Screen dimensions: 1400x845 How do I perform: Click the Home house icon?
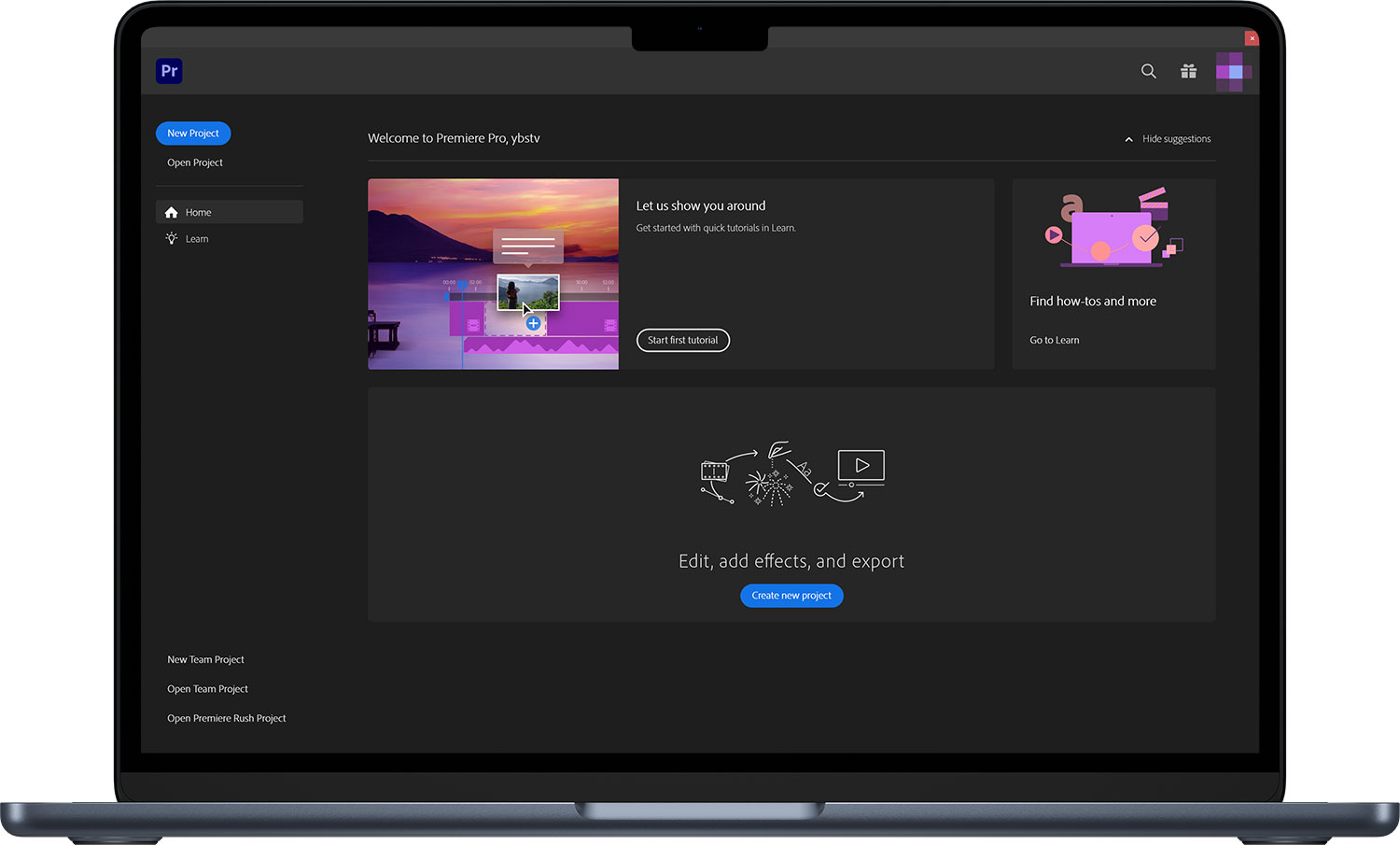pyautogui.click(x=172, y=212)
